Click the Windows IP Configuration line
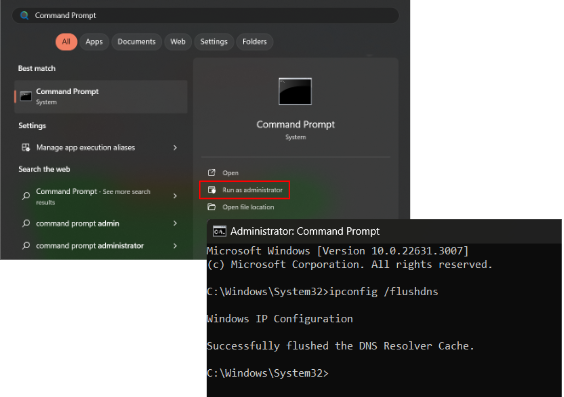The width and height of the screenshot is (564, 397). point(280,319)
